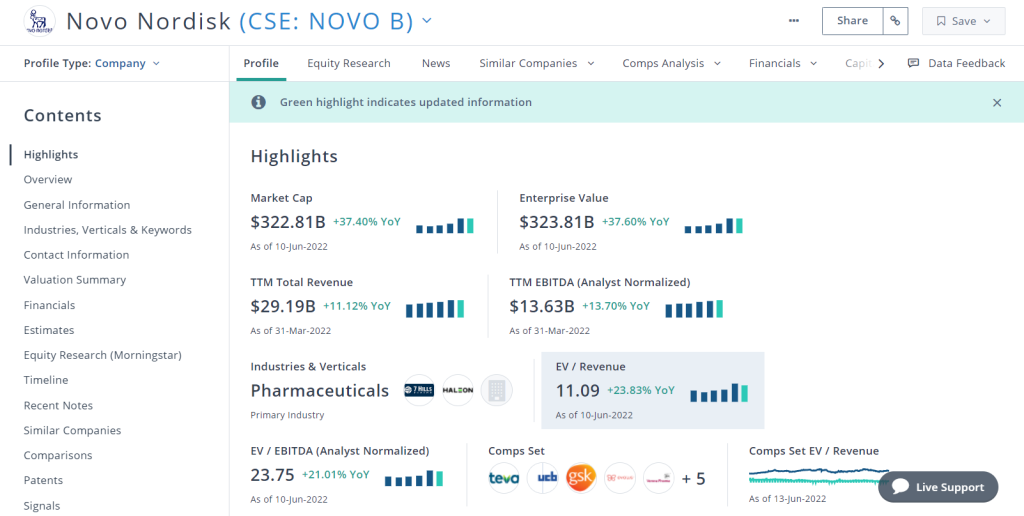Open the fourth comps logo after GSK
The height and width of the screenshot is (516, 1024).
(620, 478)
